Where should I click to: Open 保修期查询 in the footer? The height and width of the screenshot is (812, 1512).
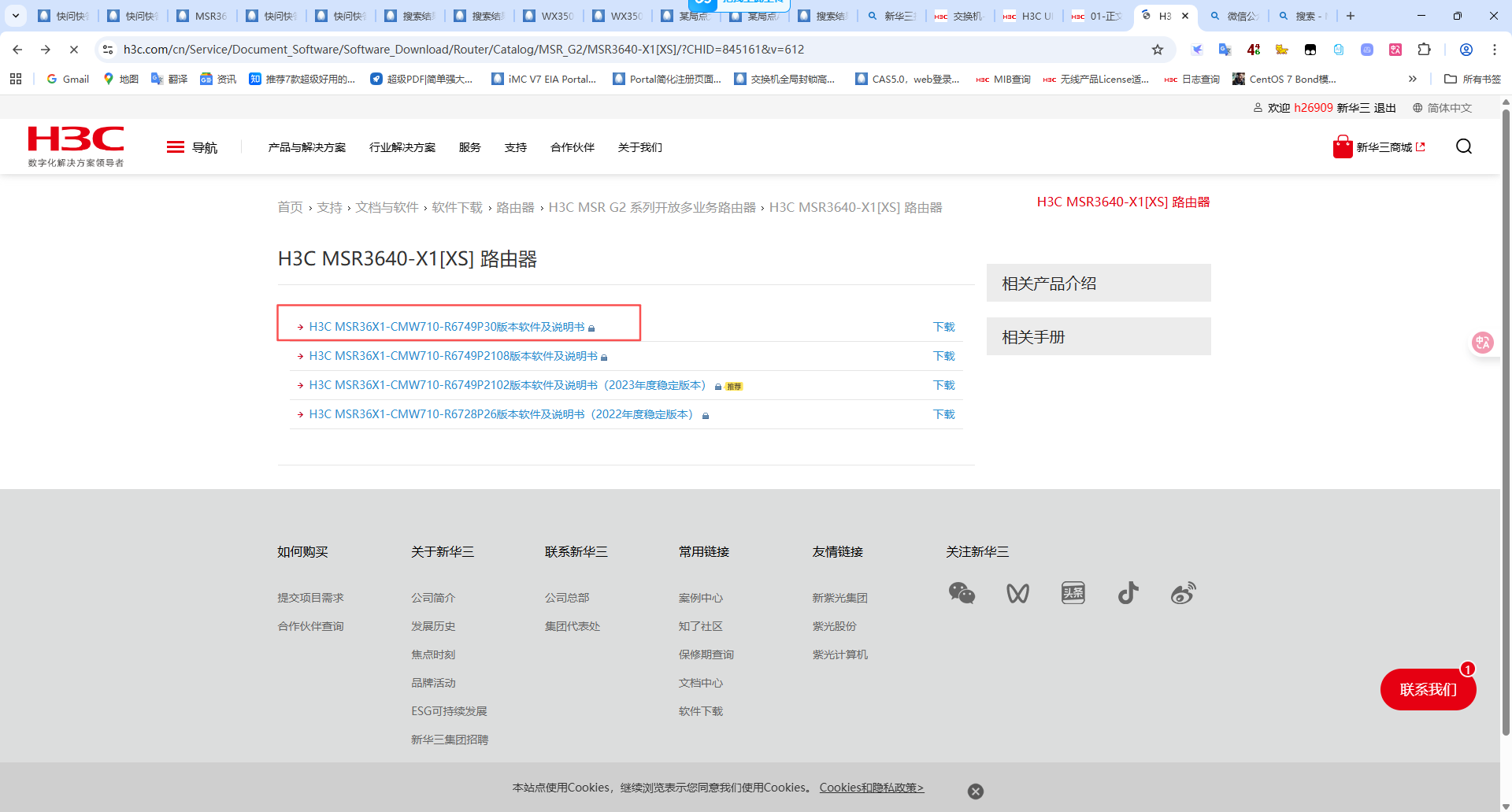click(x=706, y=654)
